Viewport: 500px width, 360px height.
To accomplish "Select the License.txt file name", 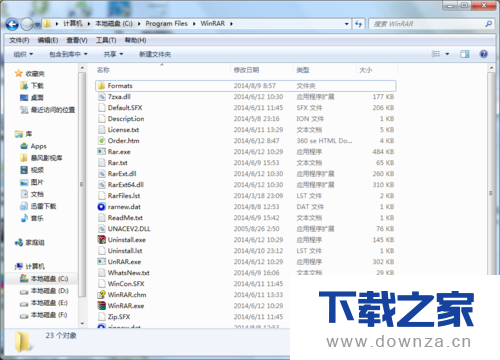I will 123,130.
